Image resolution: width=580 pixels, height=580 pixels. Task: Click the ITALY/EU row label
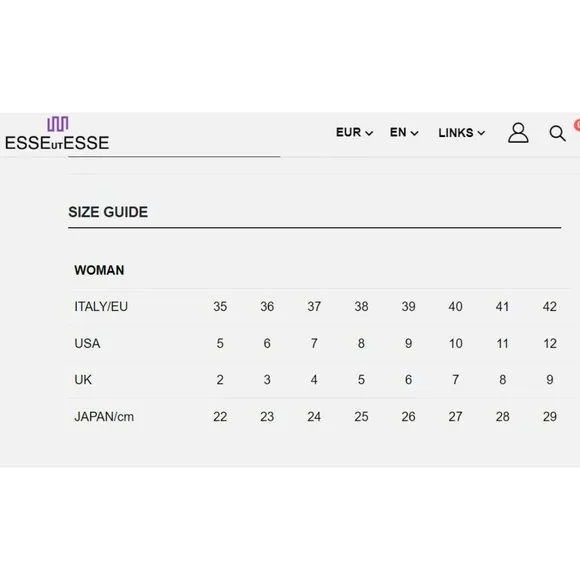click(101, 307)
